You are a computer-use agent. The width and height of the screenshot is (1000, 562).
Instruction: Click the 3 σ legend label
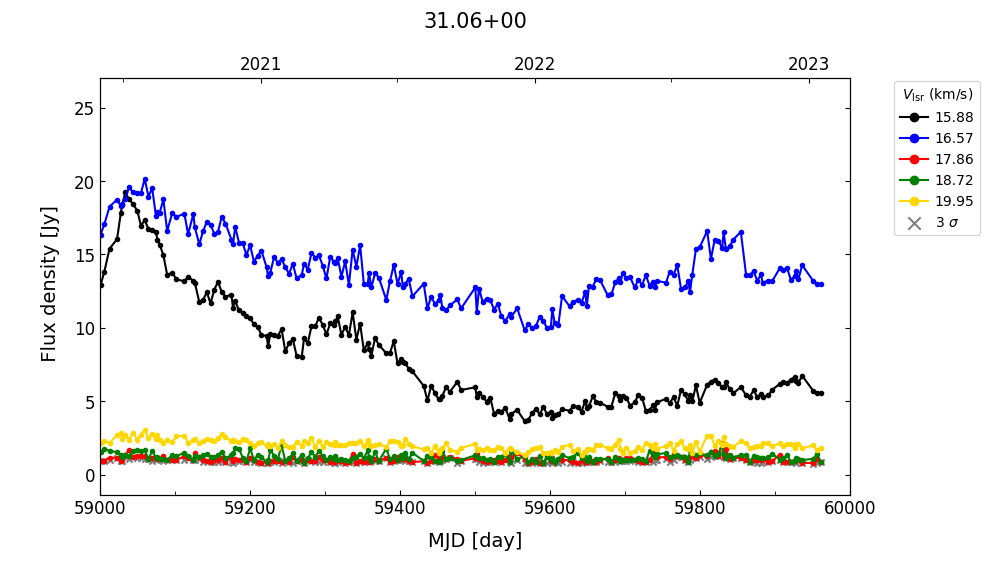[x=946, y=223]
